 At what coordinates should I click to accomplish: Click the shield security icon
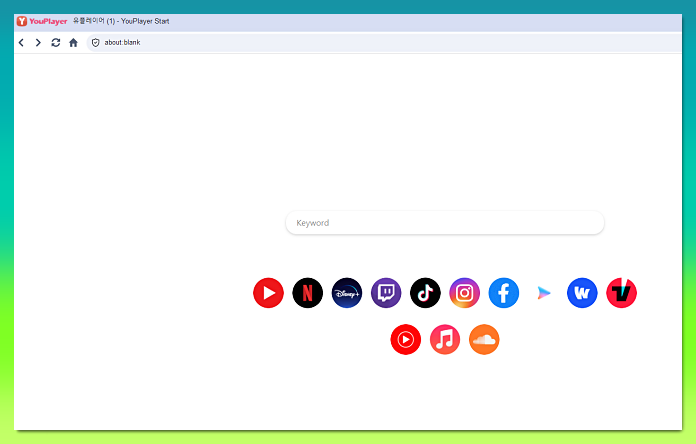click(95, 43)
